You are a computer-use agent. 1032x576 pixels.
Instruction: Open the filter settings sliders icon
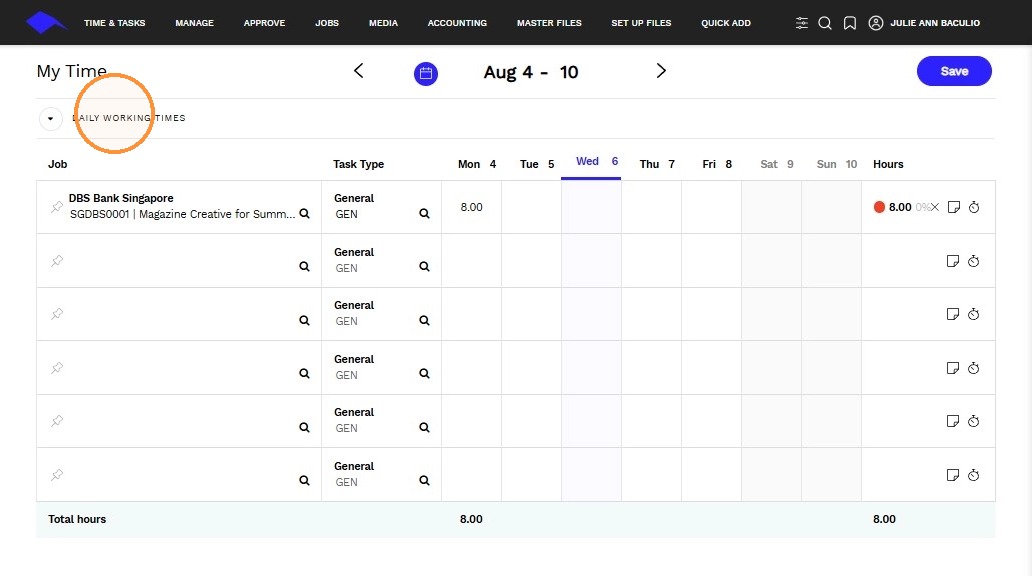[801, 23]
